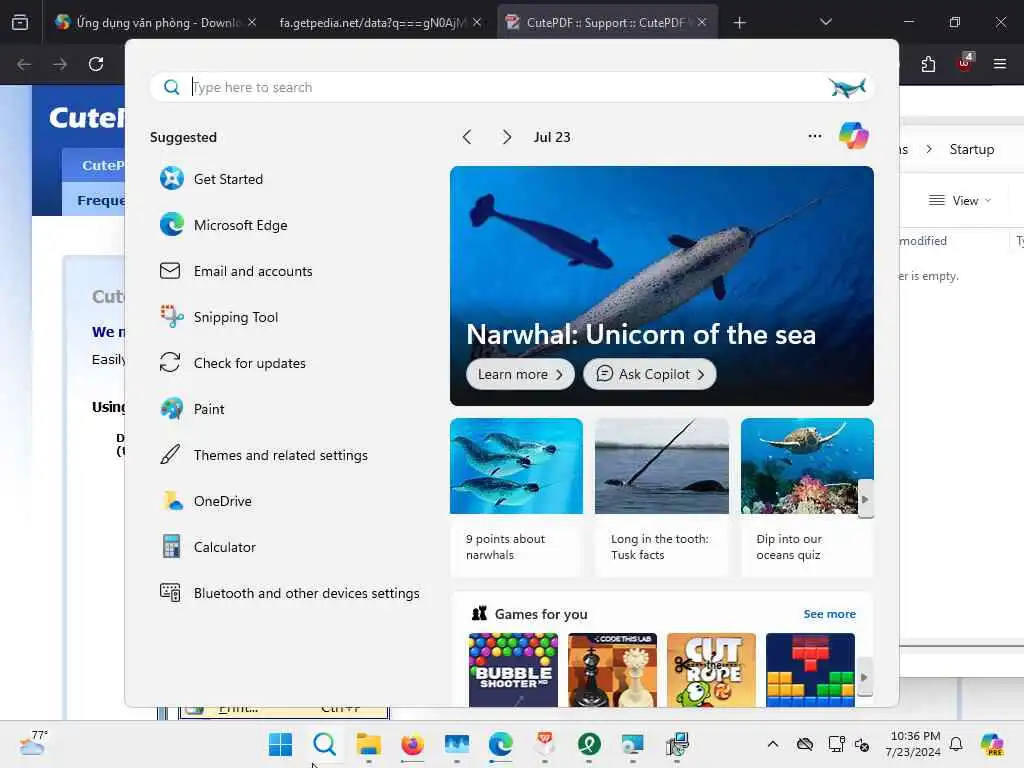
Task: Close the CutePDF Support tab
Action: pyautogui.click(x=701, y=22)
